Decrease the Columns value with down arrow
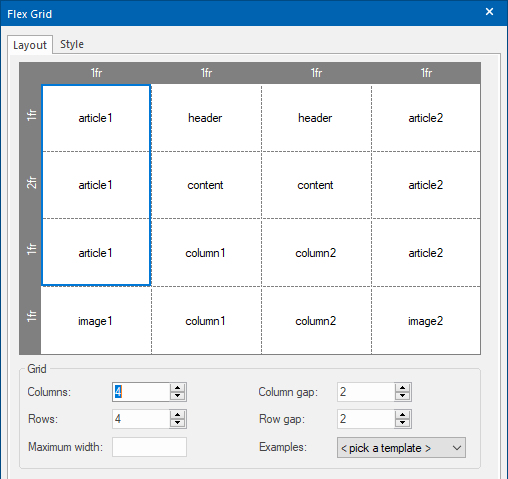The image size is (508, 479). click(x=177, y=396)
